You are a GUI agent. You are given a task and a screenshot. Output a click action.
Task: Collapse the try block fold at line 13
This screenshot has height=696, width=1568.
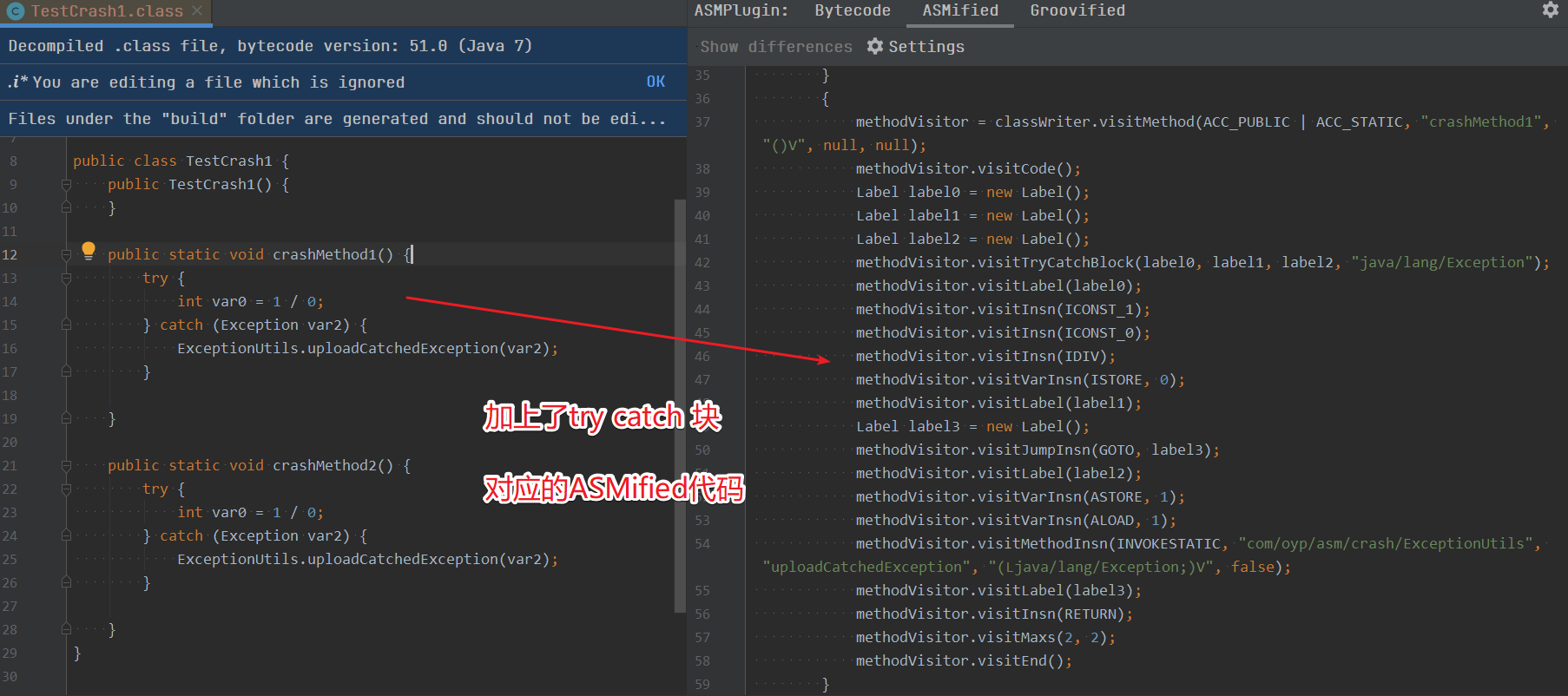tap(66, 278)
